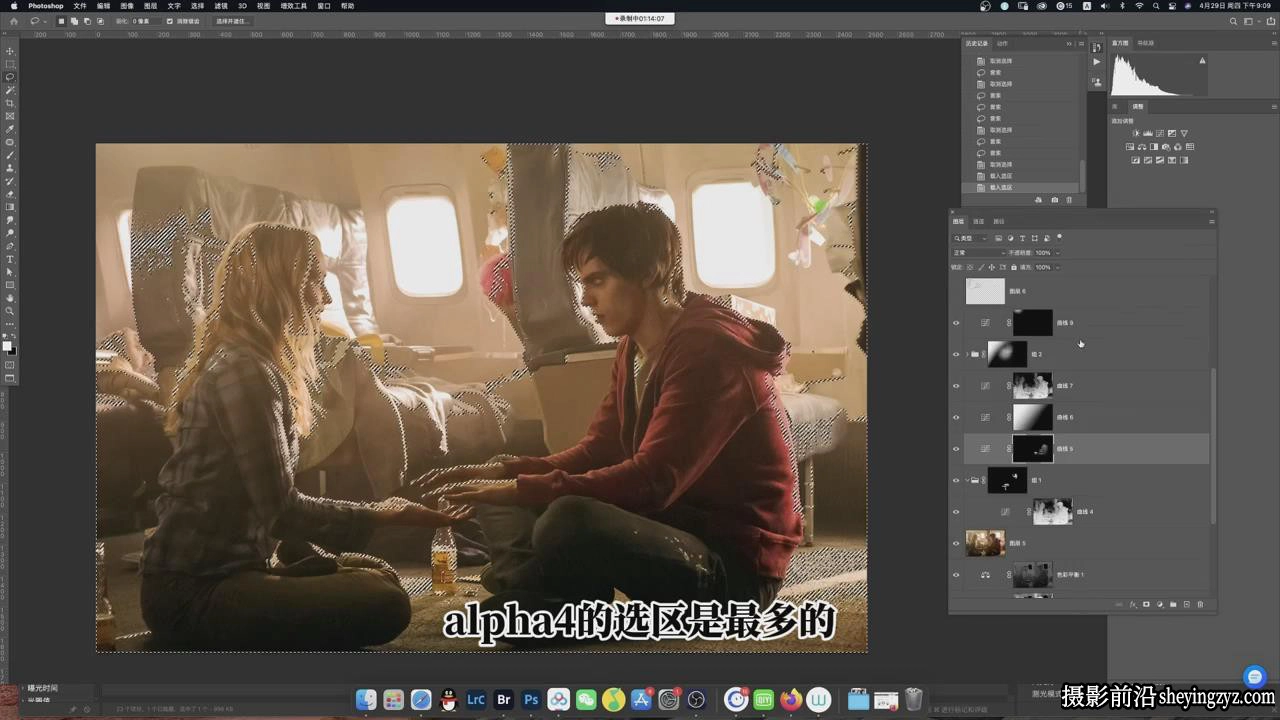The image size is (1280, 720).
Task: Add a Black & White adjustment
Action: pos(1153,147)
